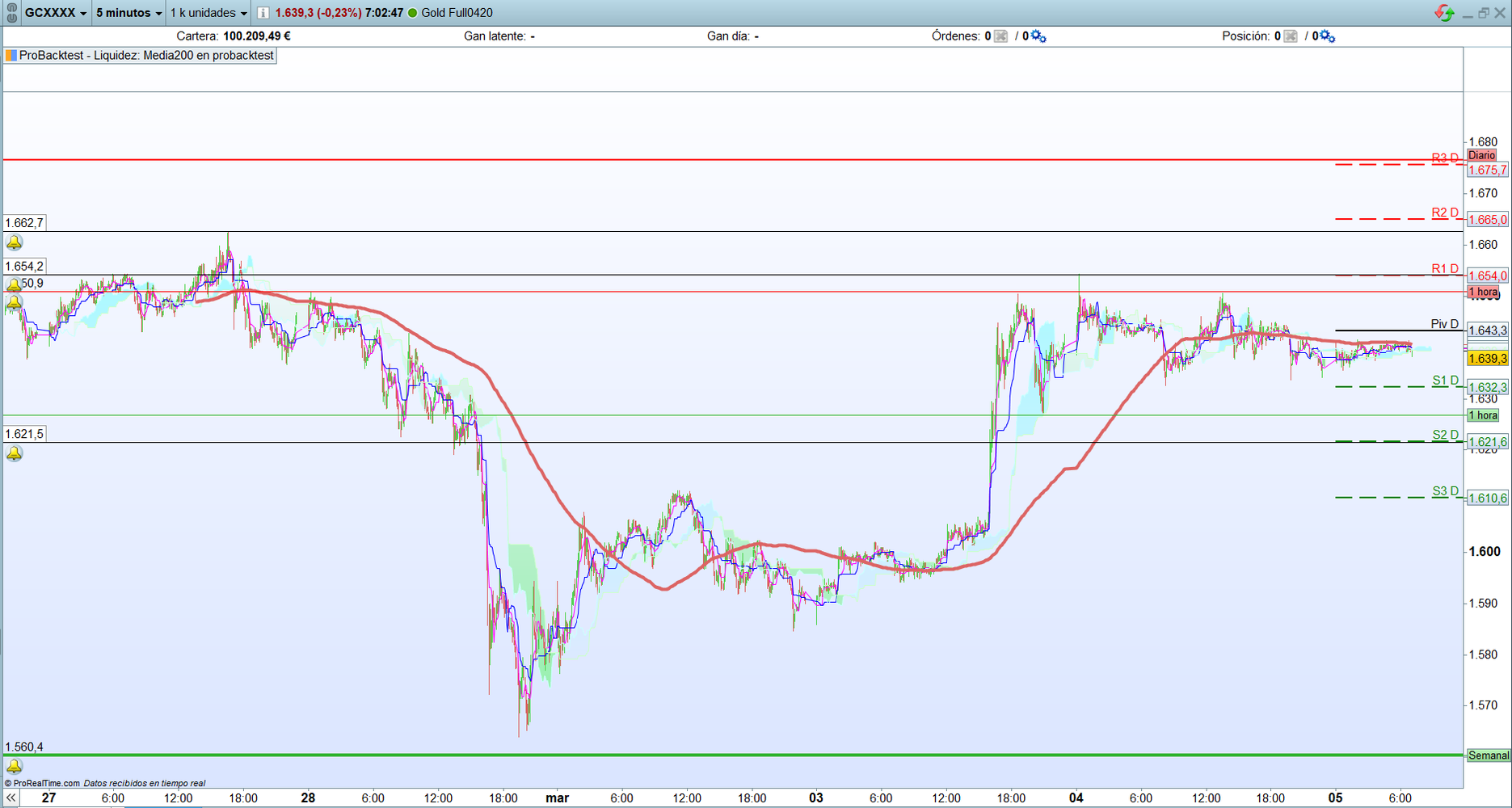Click the green market status dot
The width and height of the screenshot is (1512, 808).
(x=413, y=13)
